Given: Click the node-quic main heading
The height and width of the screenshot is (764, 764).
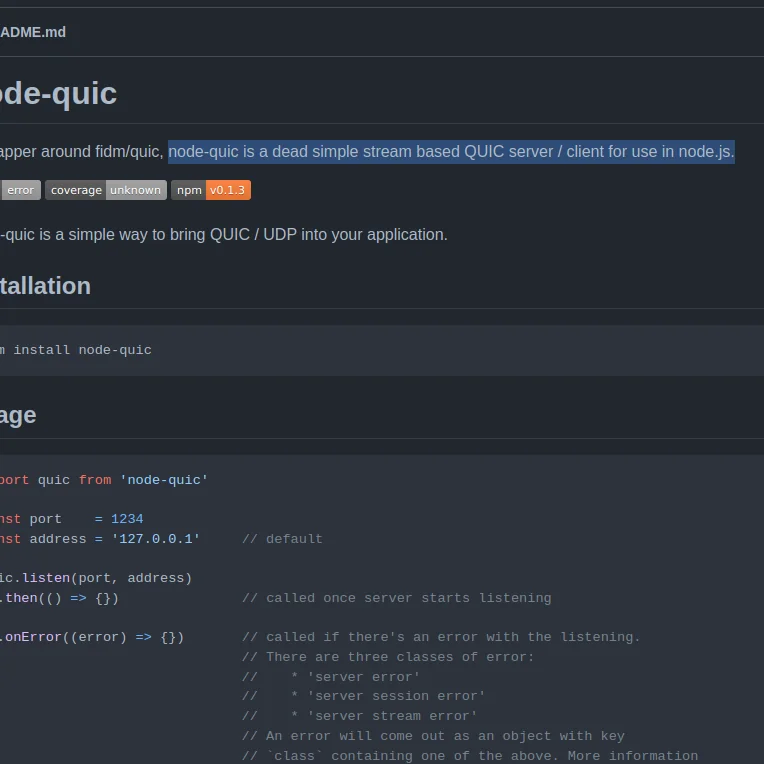Looking at the screenshot, I should (58, 93).
